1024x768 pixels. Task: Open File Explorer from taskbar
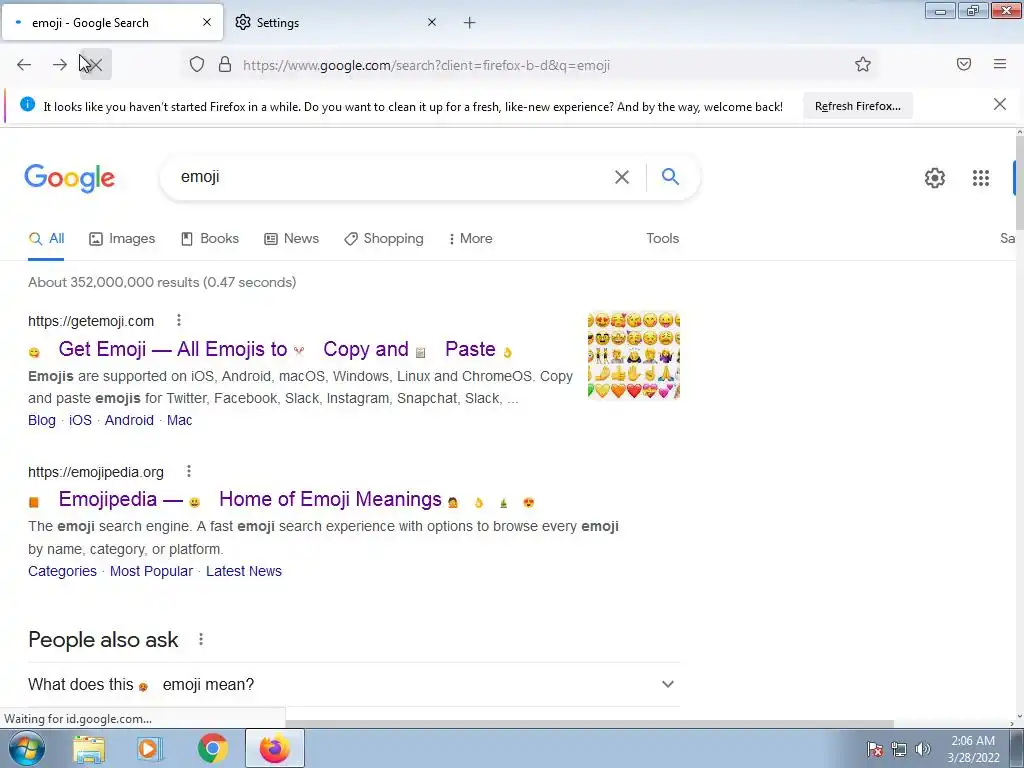(x=89, y=748)
